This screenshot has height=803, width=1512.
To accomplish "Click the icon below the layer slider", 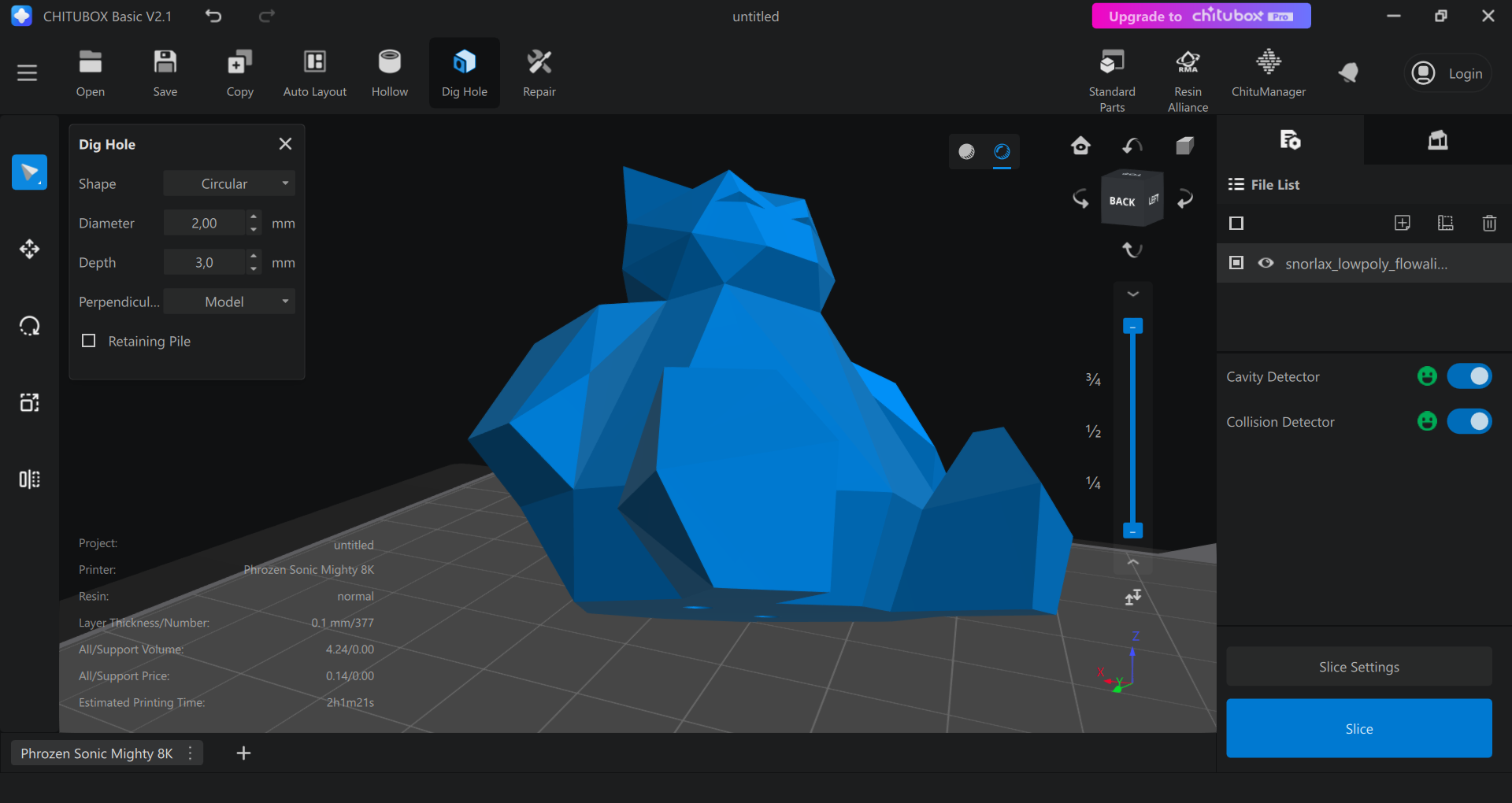I will (1133, 598).
